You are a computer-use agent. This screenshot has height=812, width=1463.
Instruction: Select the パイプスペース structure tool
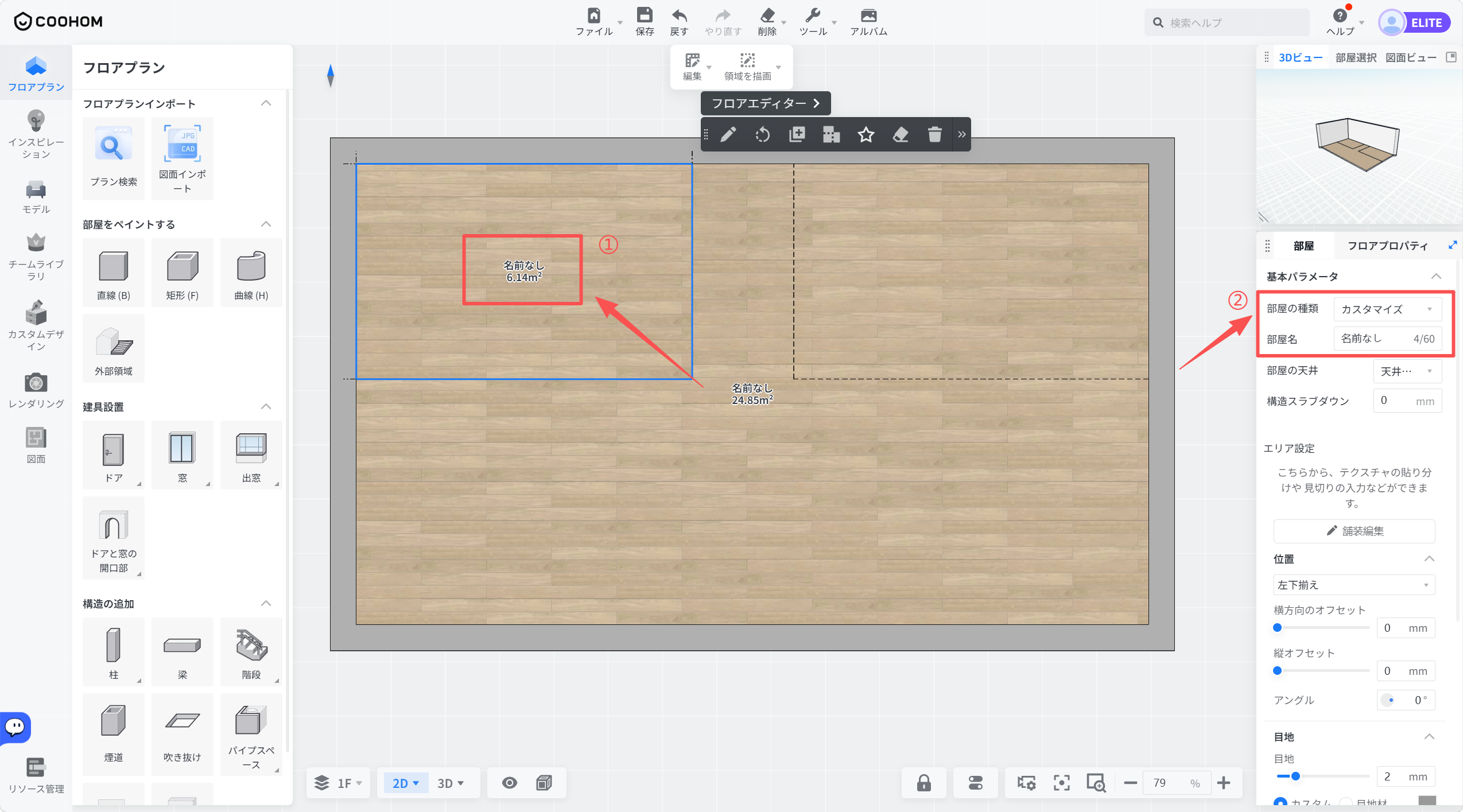[x=251, y=735]
